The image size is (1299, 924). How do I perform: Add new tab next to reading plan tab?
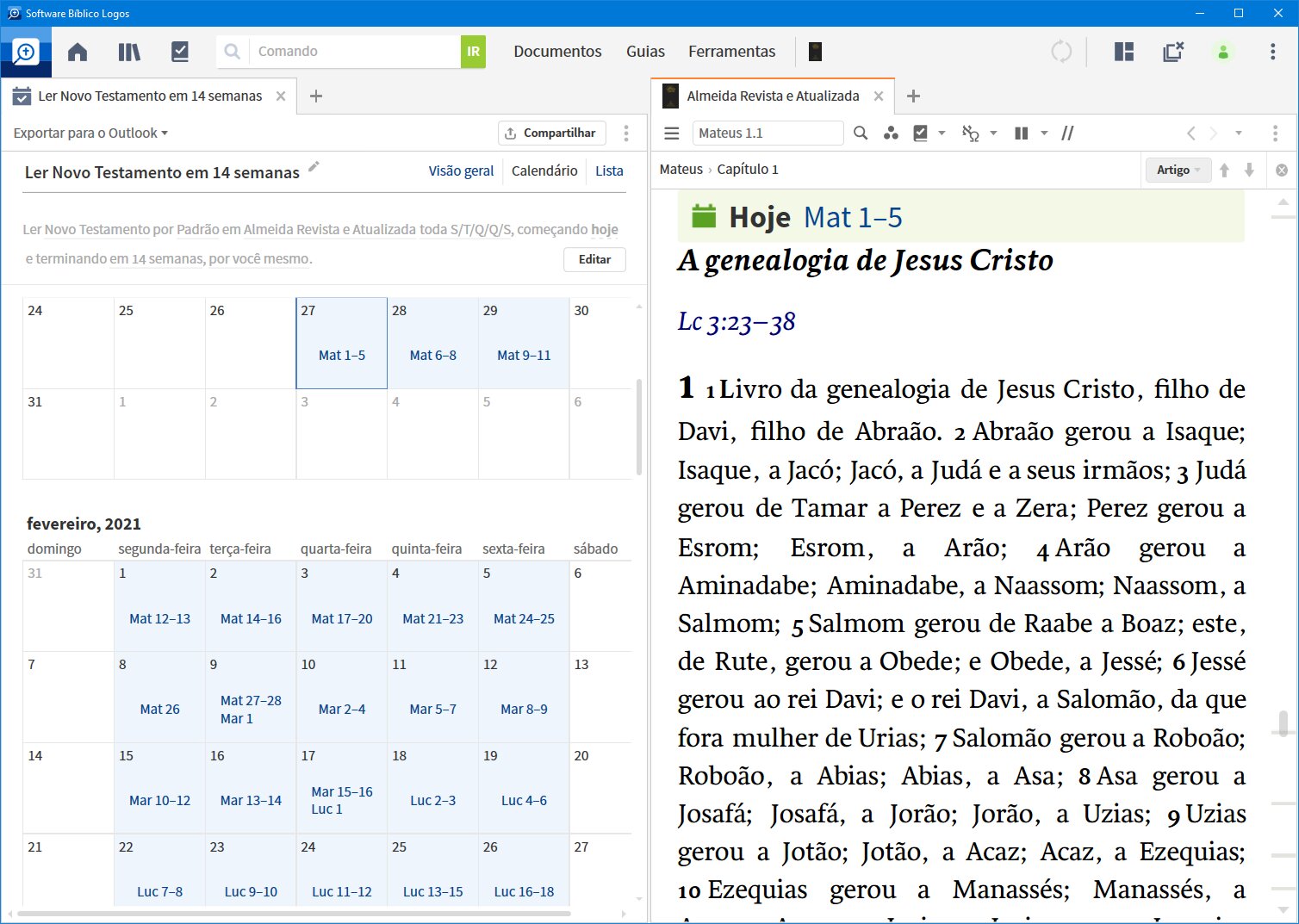(316, 96)
